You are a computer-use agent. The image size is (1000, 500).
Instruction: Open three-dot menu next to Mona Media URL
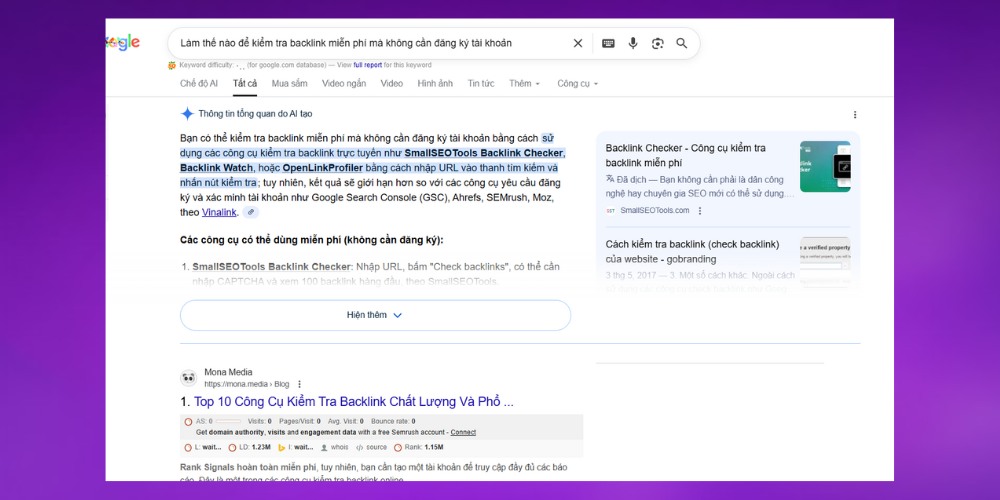tap(299, 384)
